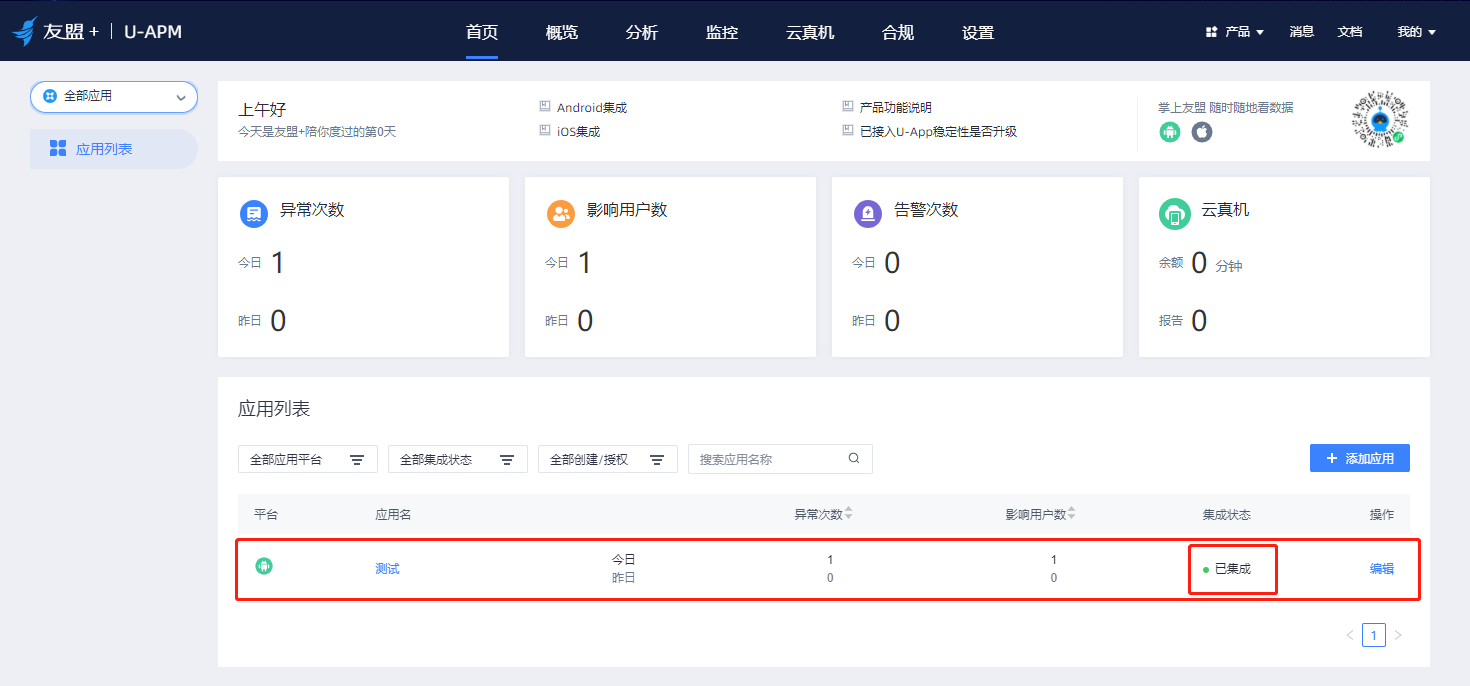Click the blue 异常次数 card icon
Screen dimensions: 1470x686
[x=254, y=213]
